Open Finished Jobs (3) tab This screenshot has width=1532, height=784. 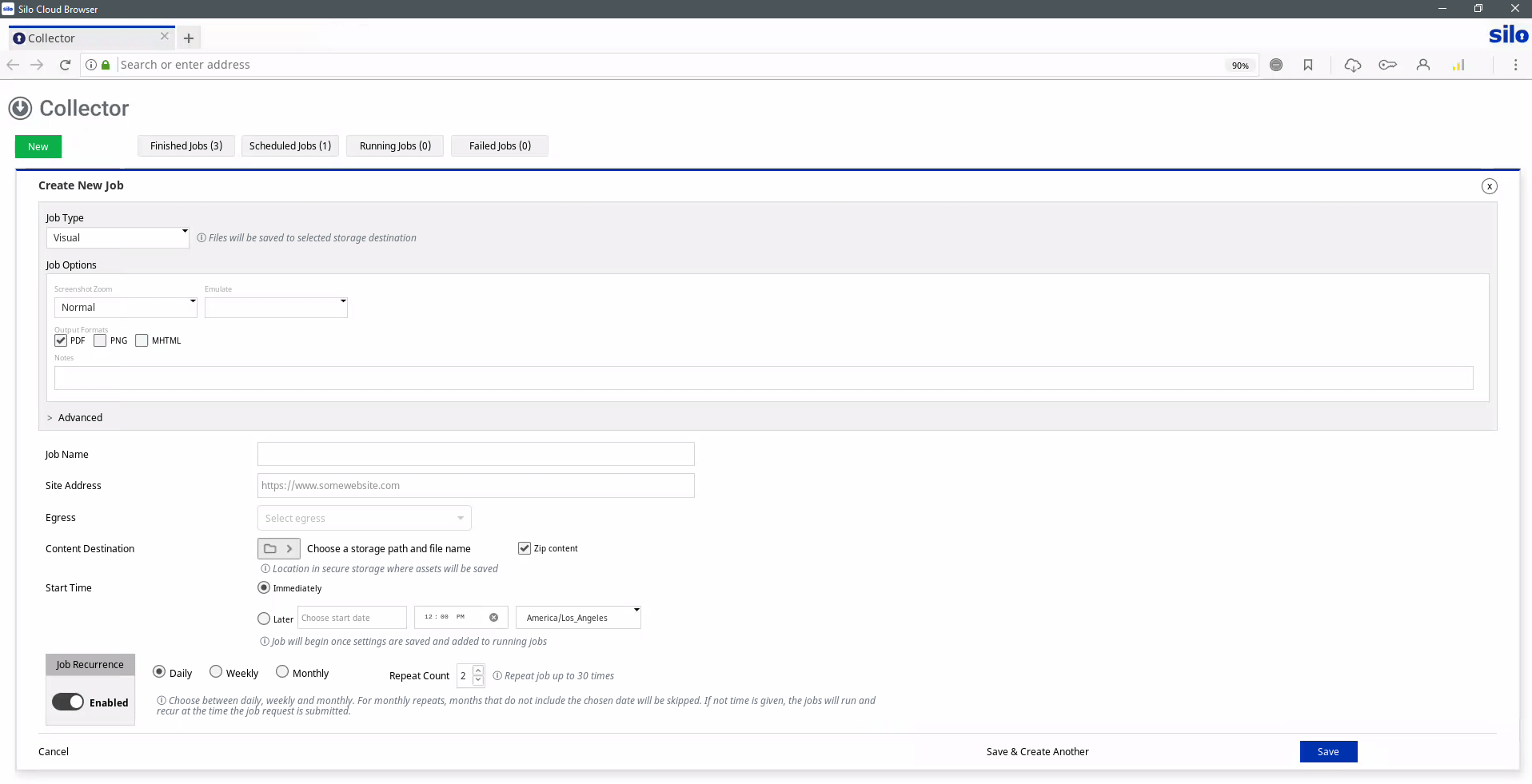click(x=186, y=145)
